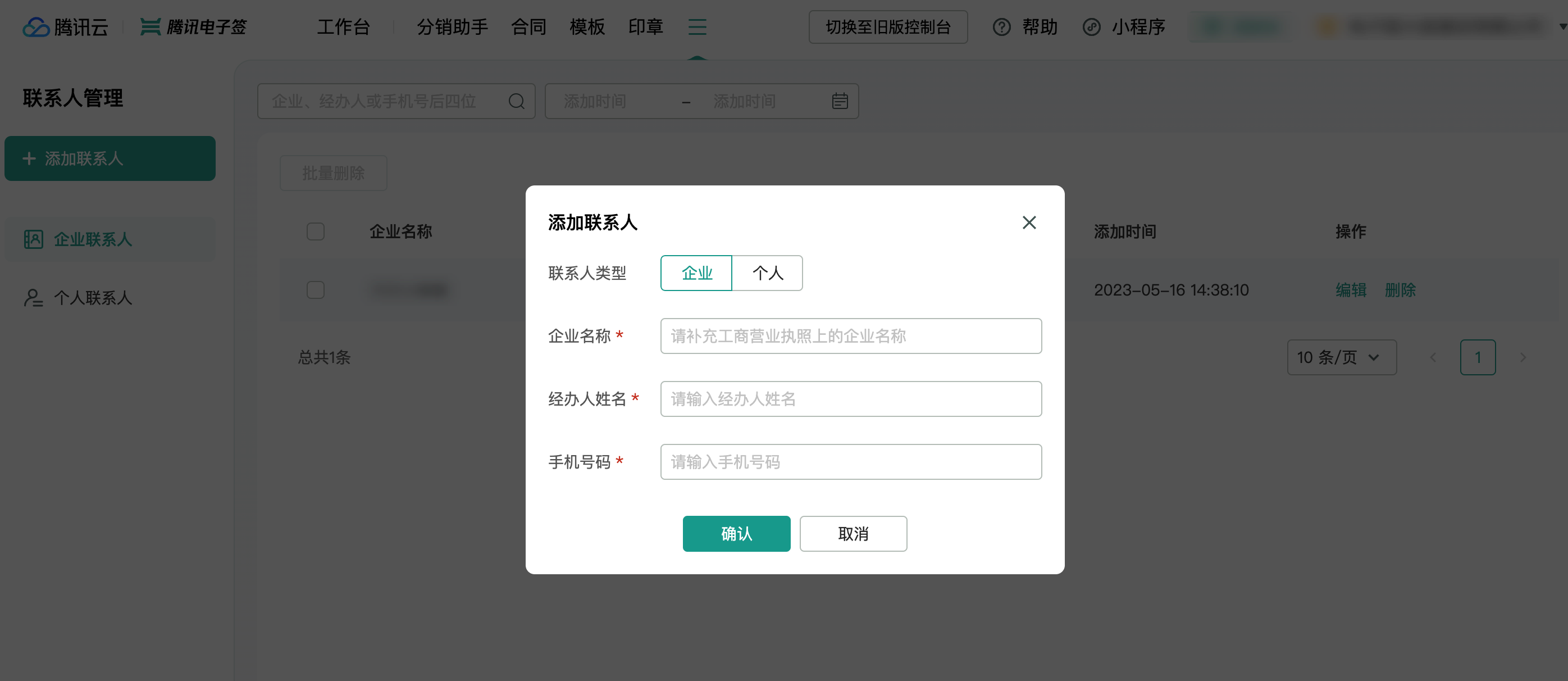Click the 企业联系人 sidebar icon
This screenshot has width=1568, height=681.
point(33,239)
